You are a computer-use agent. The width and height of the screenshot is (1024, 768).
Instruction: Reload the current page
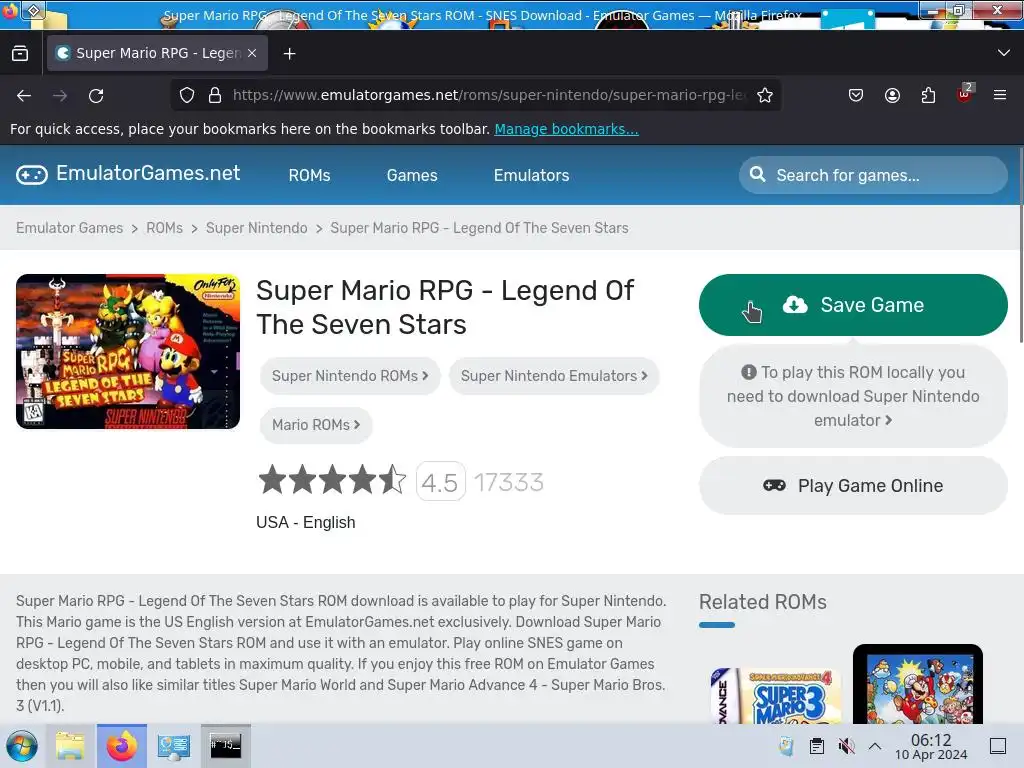coord(96,96)
